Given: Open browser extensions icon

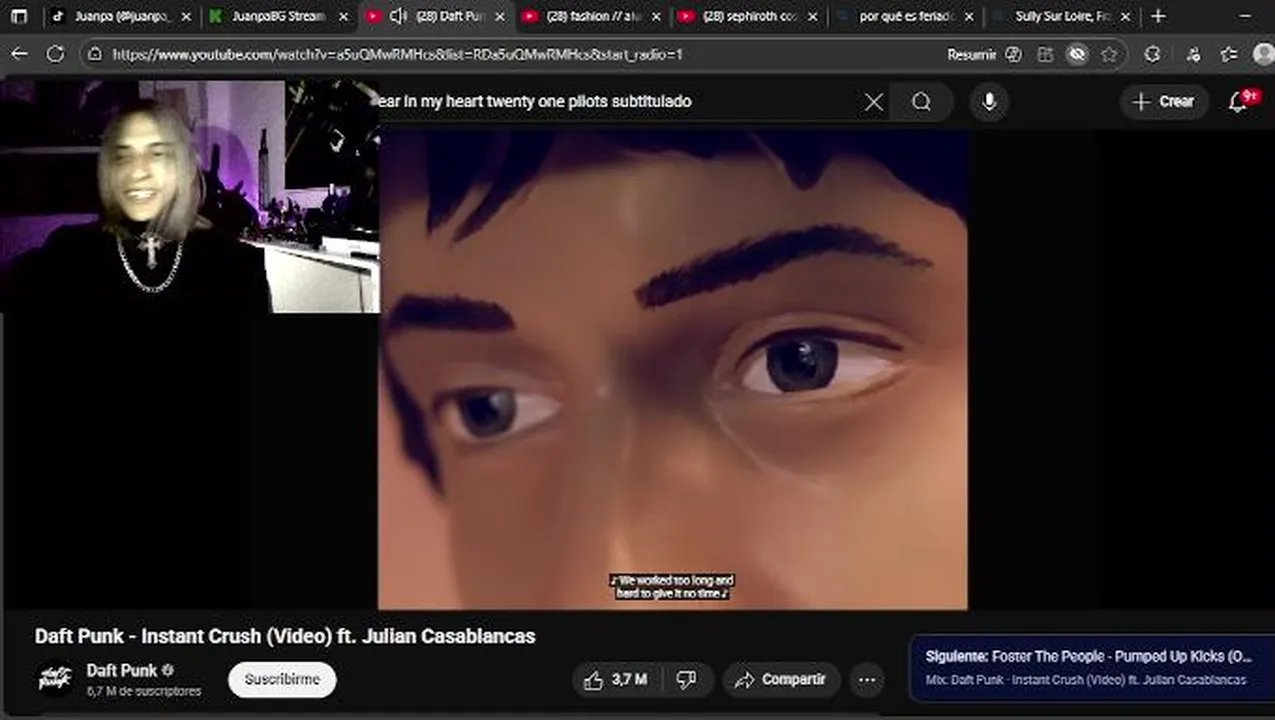Looking at the screenshot, I should point(1152,54).
